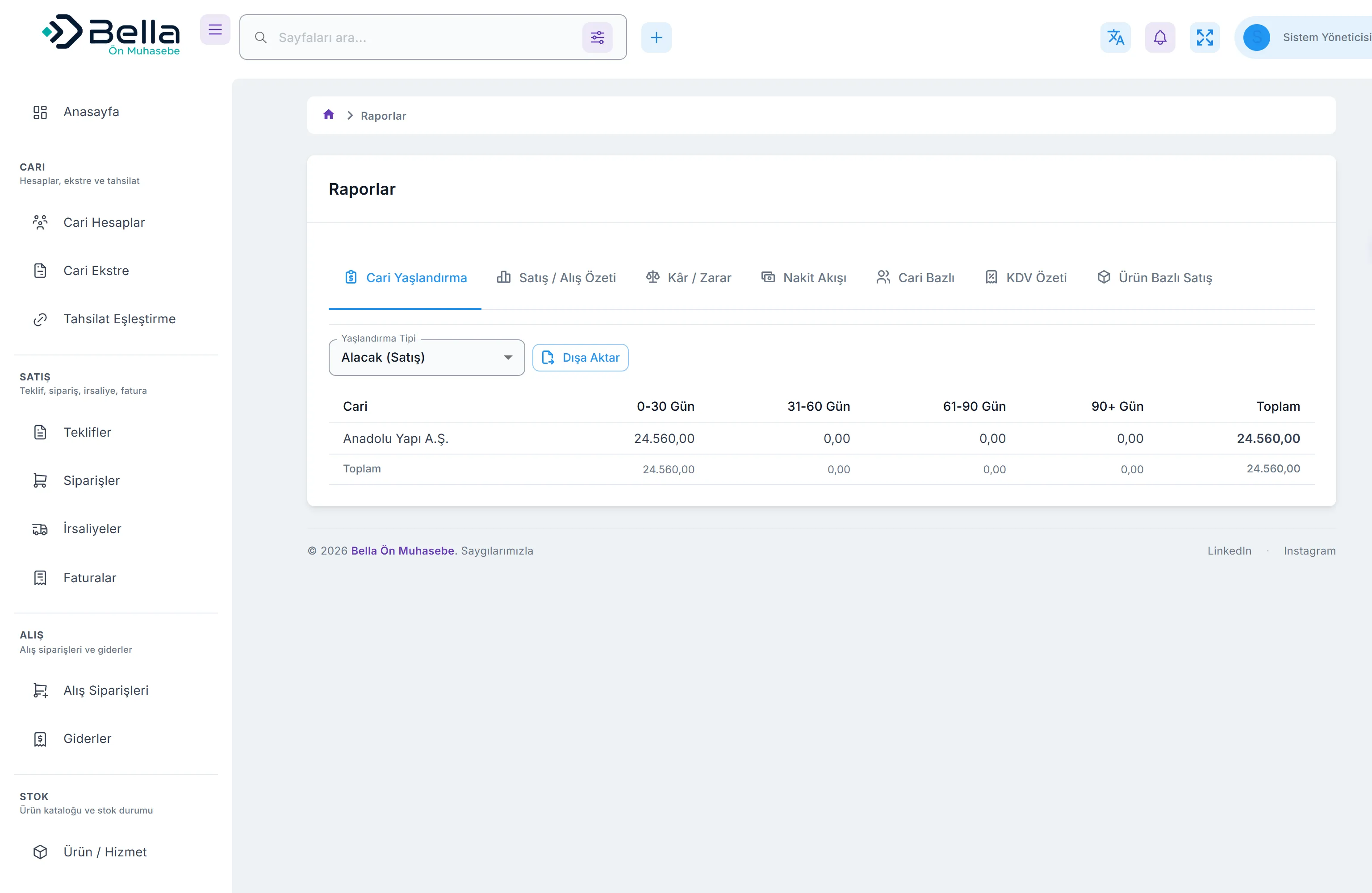Open Bella Ön Muhasebe footer link
This screenshot has width=1372, height=893.
(x=402, y=551)
